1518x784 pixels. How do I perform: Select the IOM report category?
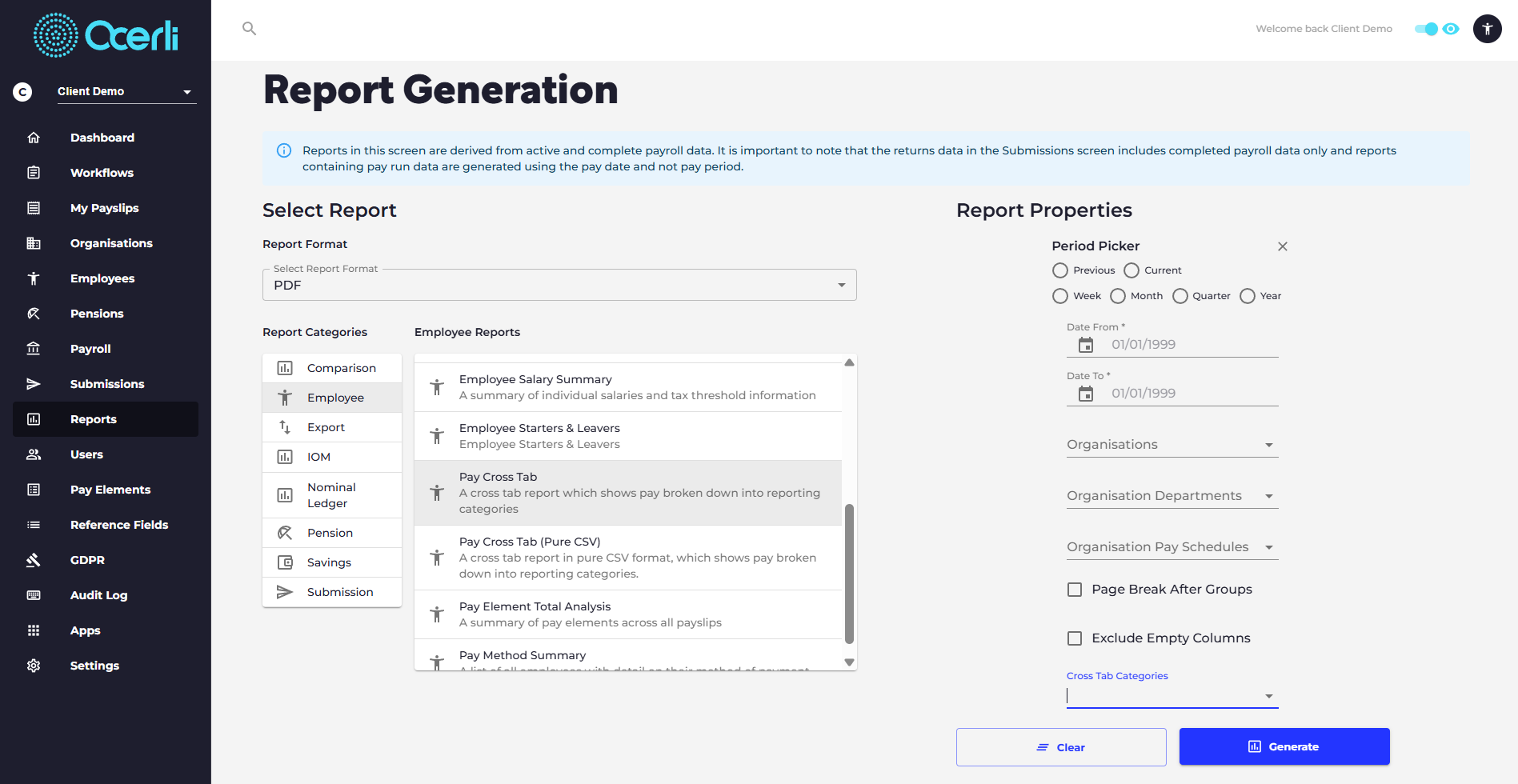coord(332,457)
